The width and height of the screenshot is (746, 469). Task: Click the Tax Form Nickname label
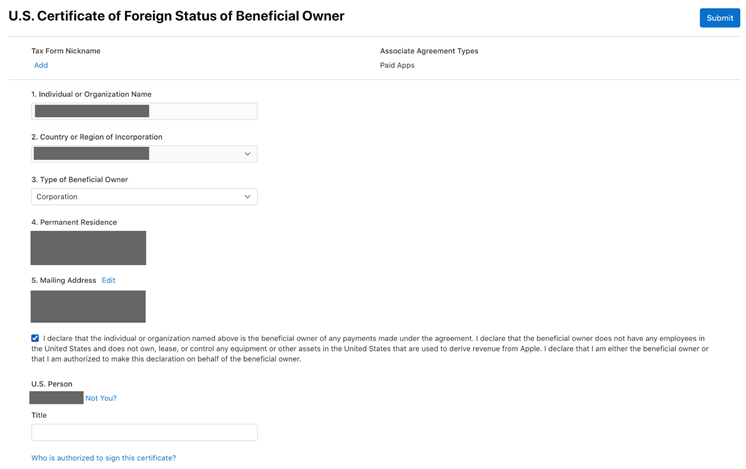[66, 51]
